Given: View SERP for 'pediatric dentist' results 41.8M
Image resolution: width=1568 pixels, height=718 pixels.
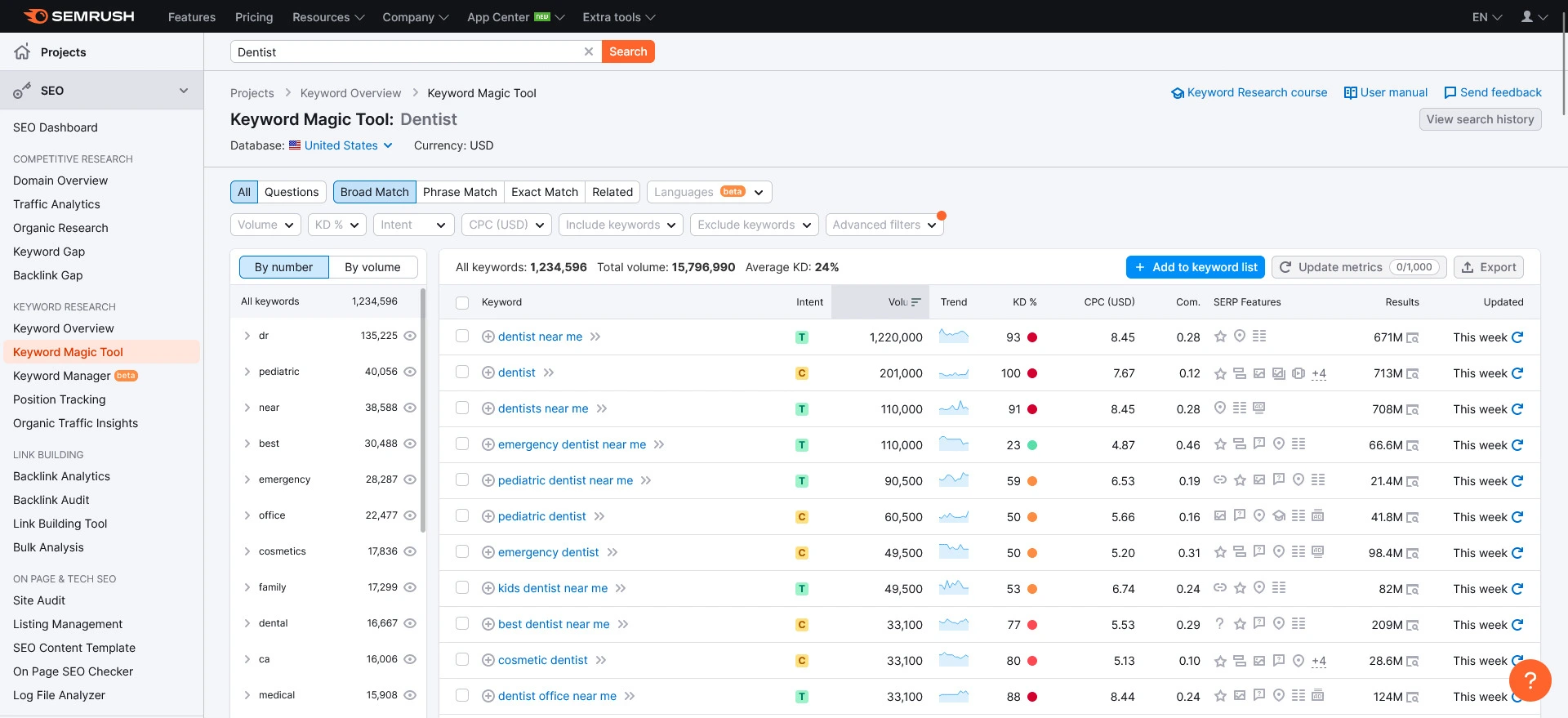Looking at the screenshot, I should click(x=1413, y=517).
